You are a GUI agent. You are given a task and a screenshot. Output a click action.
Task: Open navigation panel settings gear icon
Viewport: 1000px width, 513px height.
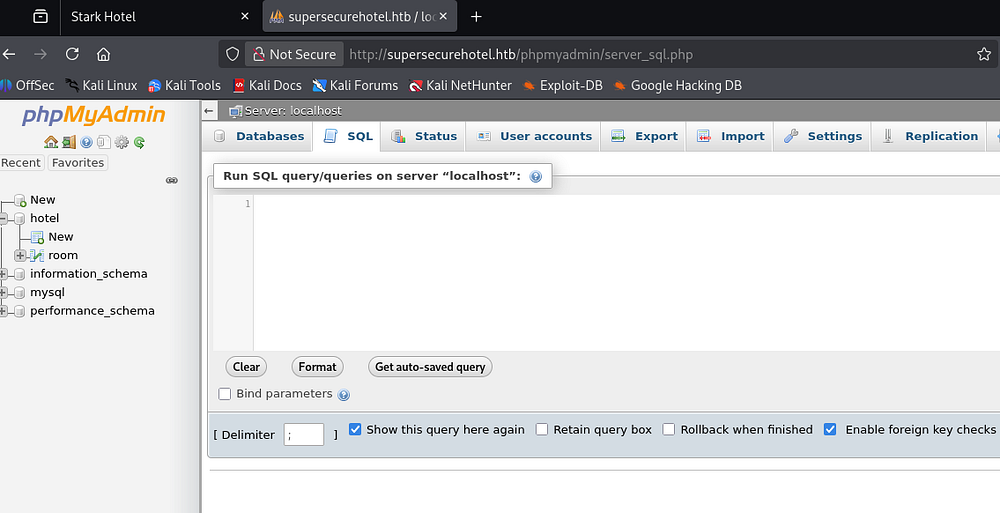pyautogui.click(x=122, y=142)
